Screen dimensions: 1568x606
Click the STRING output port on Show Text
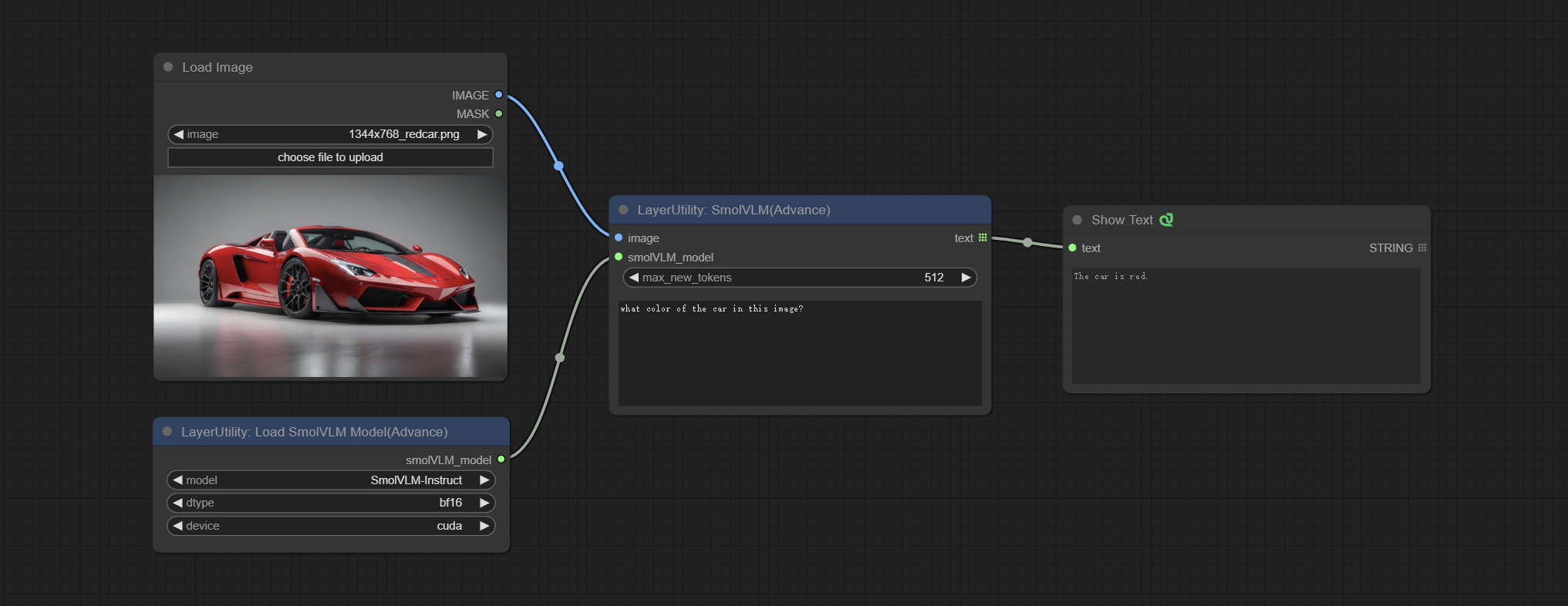(x=1421, y=247)
